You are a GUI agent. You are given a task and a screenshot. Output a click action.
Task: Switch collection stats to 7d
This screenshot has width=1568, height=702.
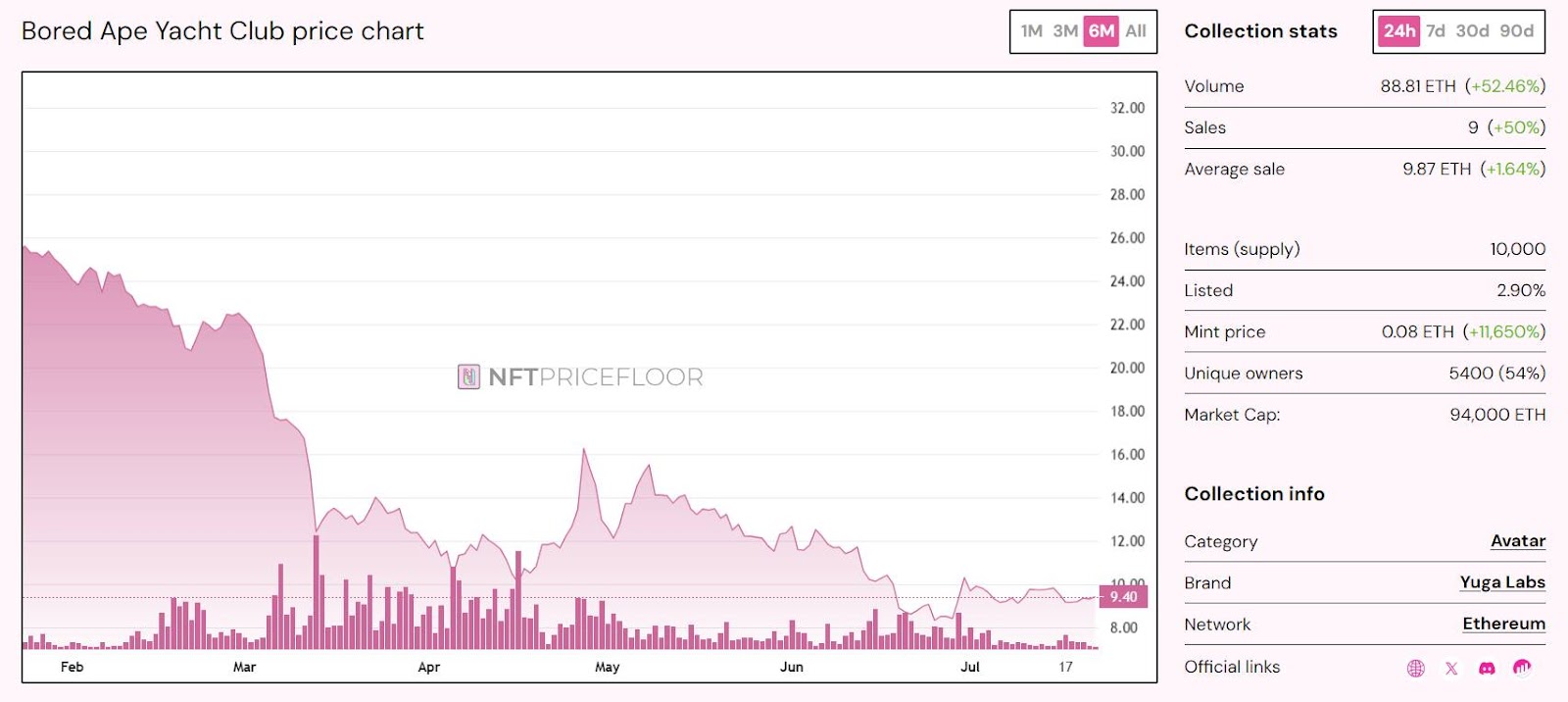click(x=1436, y=31)
